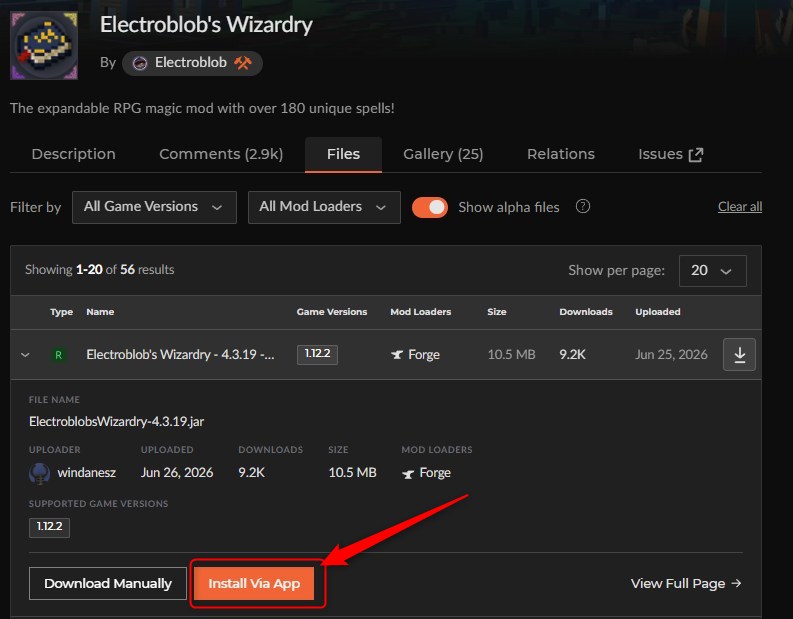Viewport: 793px width, 619px height.
Task: Click the Download Manually button
Action: coord(108,584)
